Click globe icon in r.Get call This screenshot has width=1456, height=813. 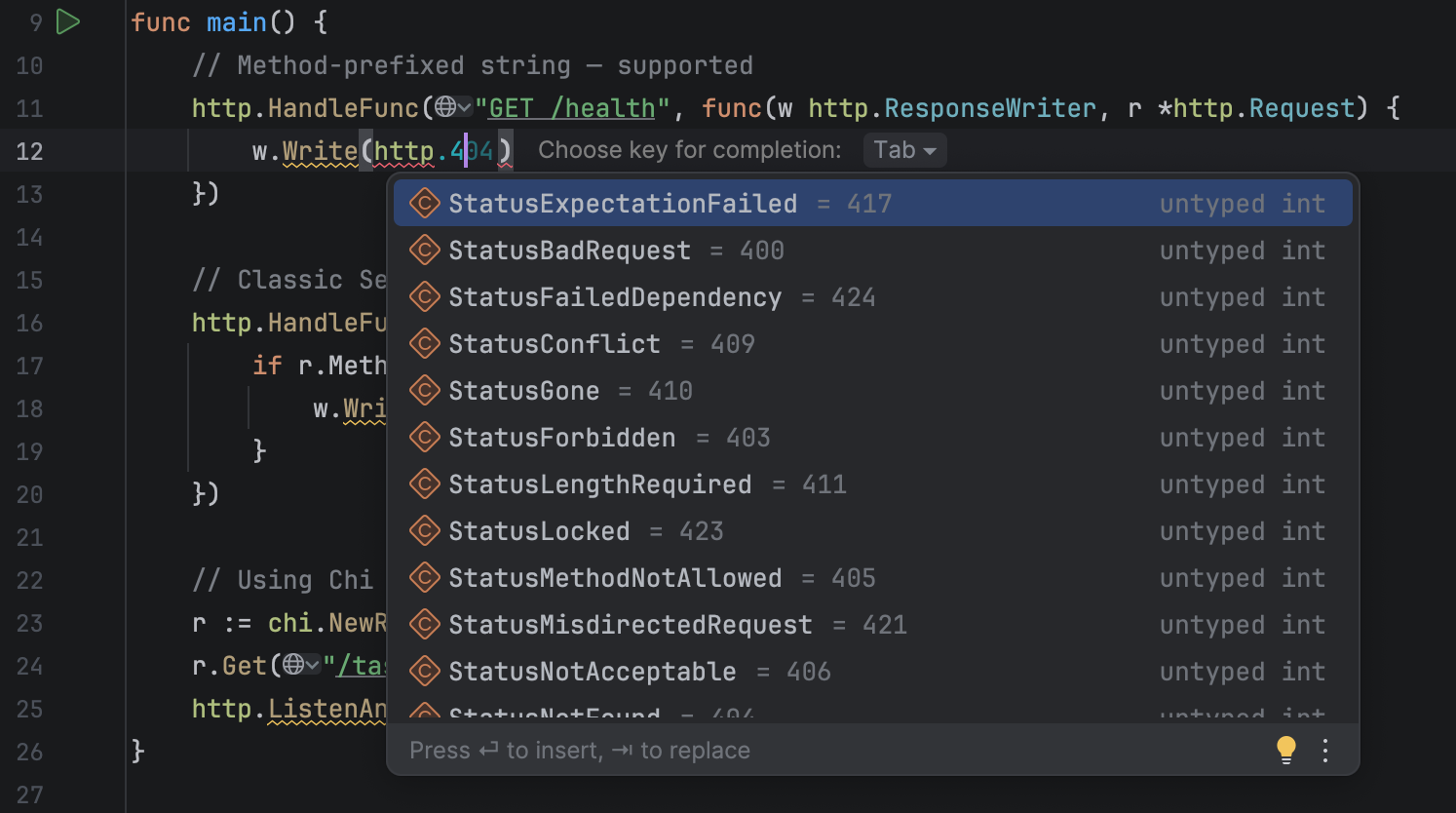[293, 665]
